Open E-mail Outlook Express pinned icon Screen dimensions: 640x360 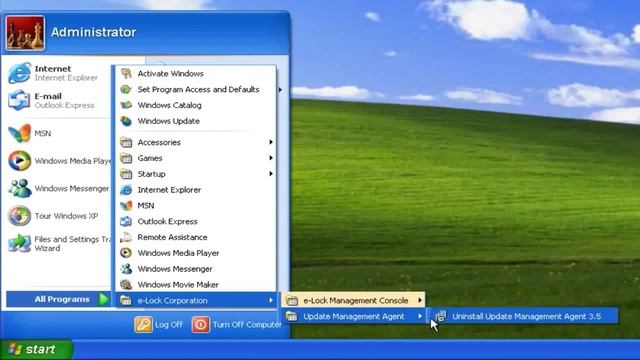(19, 100)
